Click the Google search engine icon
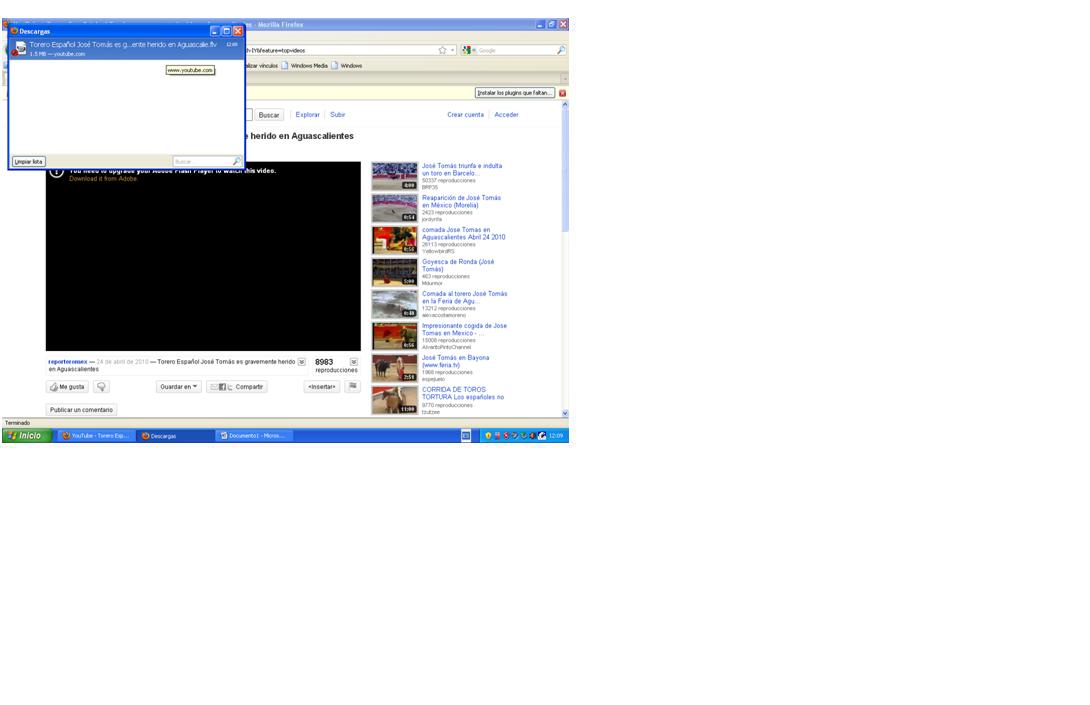Image resolution: width=1090 pixels, height=705 pixels. (466, 50)
